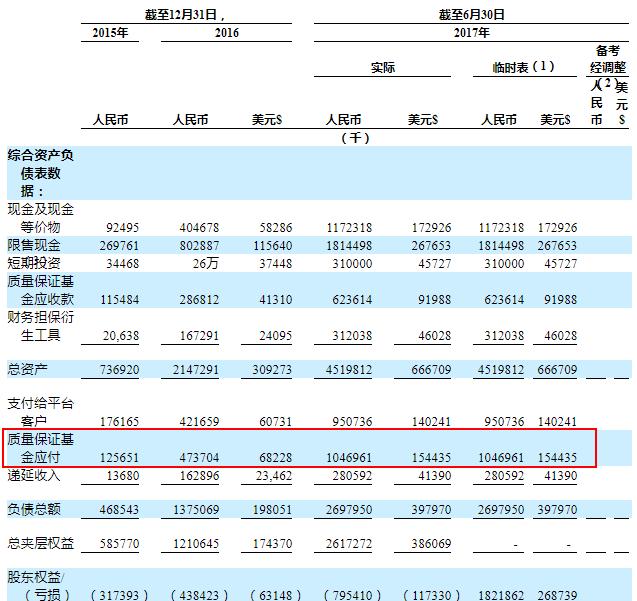Select mezzanine equity value 2617272
Viewport: 637px width, 601px height.
coord(349,543)
